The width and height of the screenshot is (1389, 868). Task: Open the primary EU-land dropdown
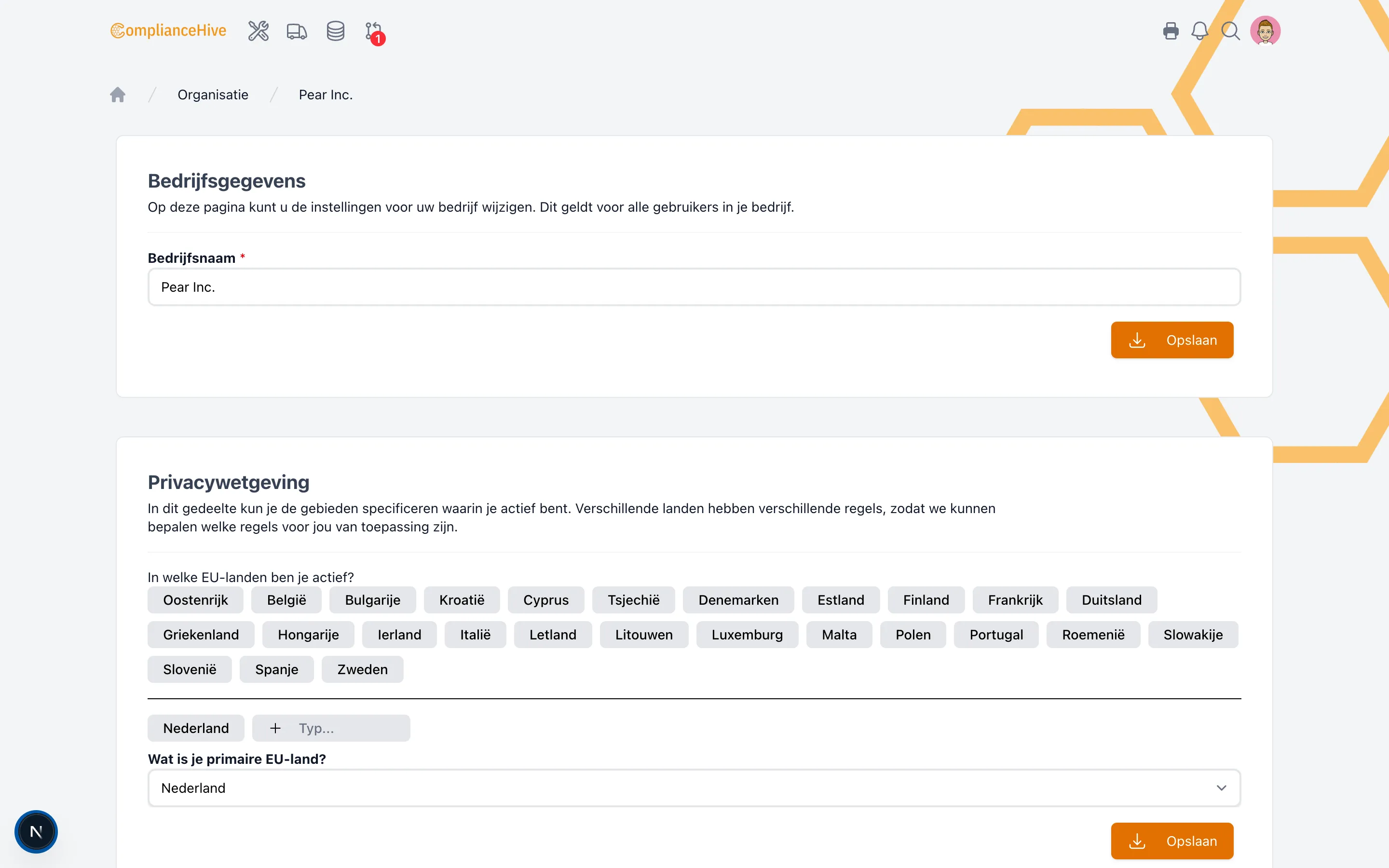click(x=694, y=787)
